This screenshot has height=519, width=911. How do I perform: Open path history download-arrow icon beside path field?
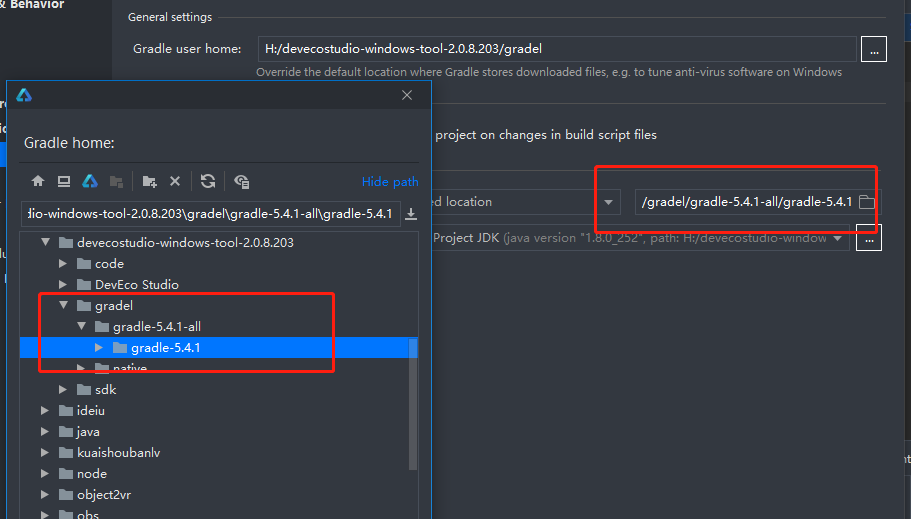click(x=411, y=214)
